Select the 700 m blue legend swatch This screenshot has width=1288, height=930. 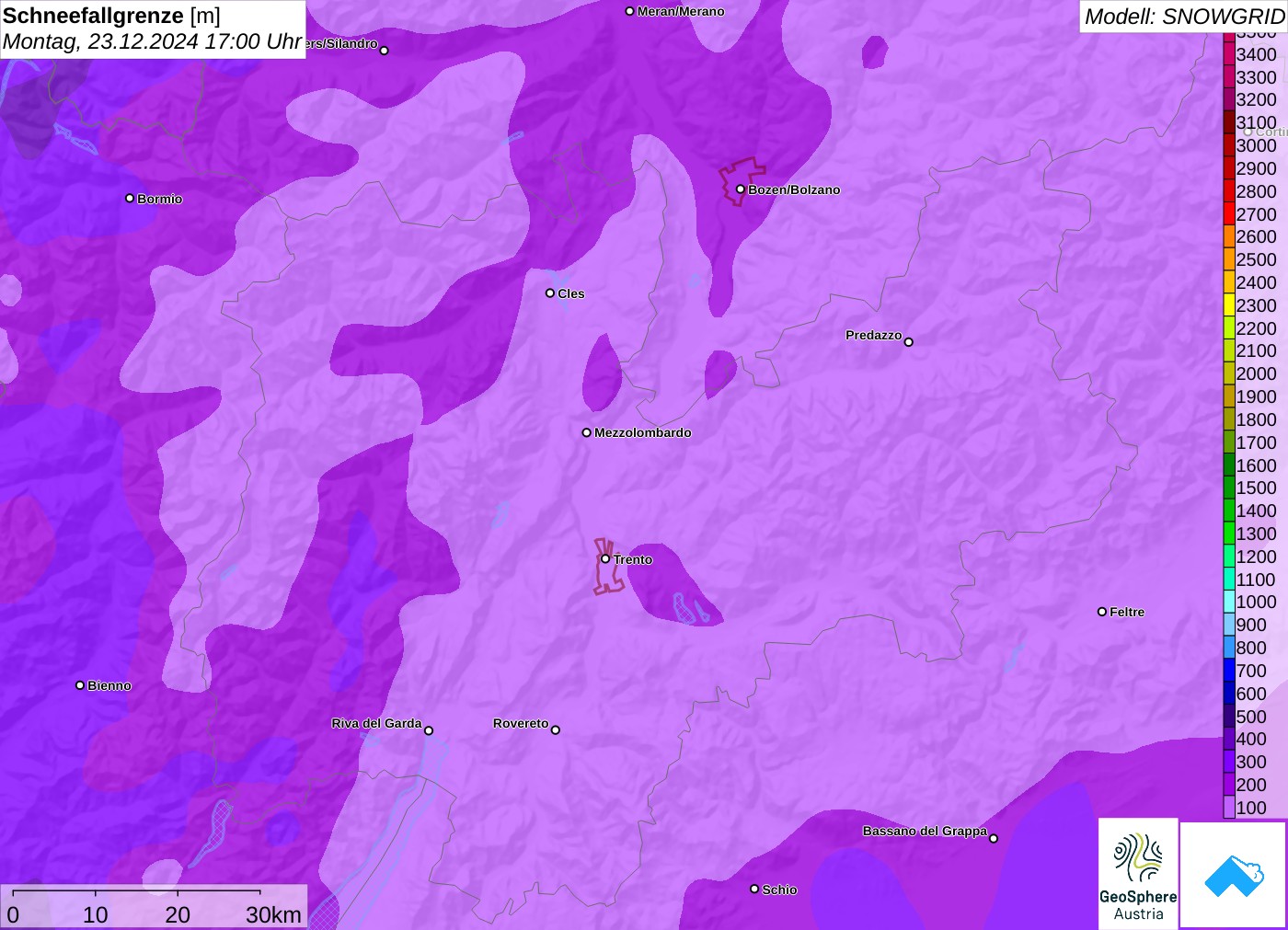click(x=1229, y=671)
